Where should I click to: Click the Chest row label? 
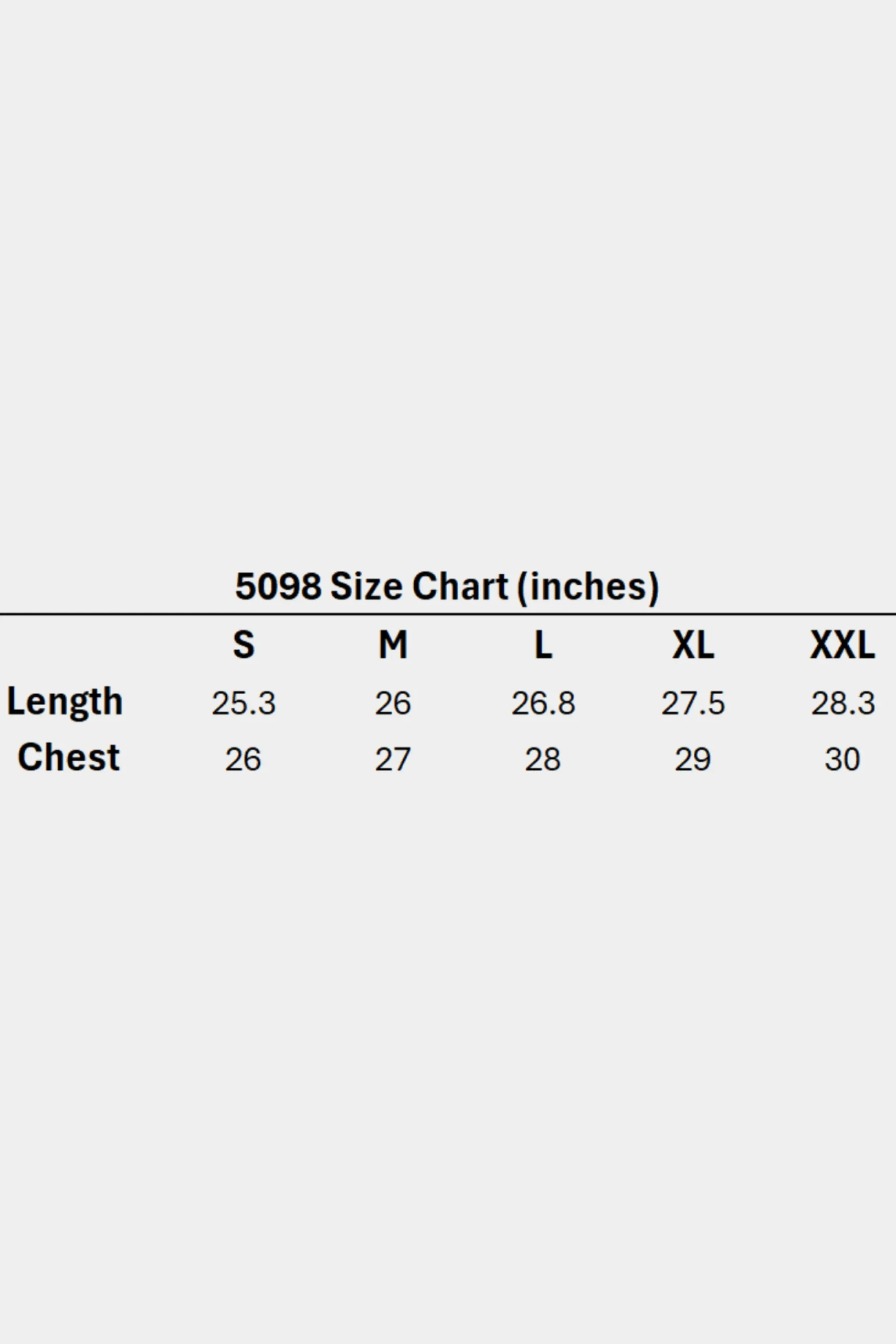pyautogui.click(x=69, y=758)
